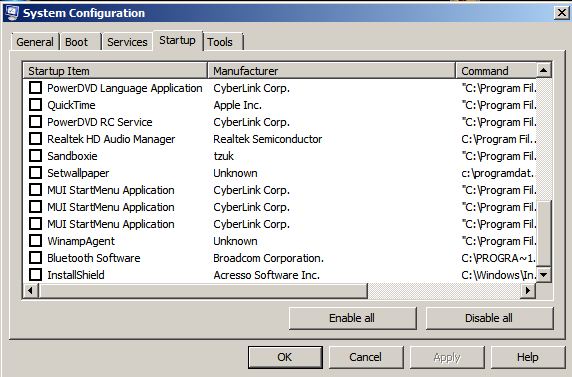The width and height of the screenshot is (572, 377).
Task: Sort by the Startup Item column header
Action: (x=115, y=71)
